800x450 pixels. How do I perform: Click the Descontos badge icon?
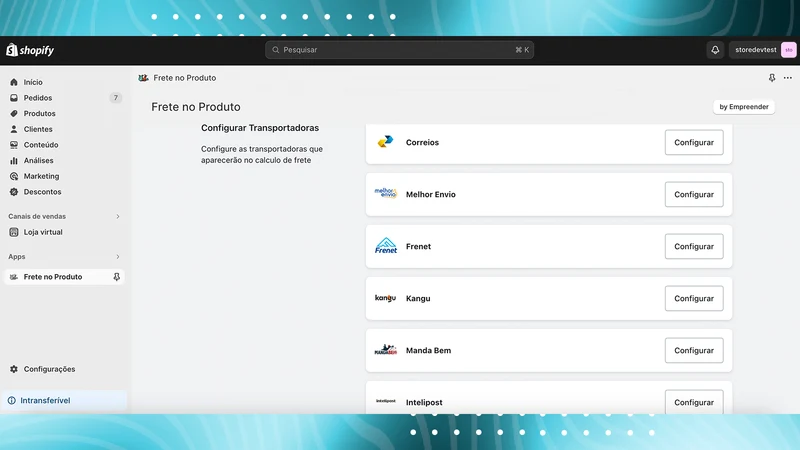pyautogui.click(x=14, y=192)
